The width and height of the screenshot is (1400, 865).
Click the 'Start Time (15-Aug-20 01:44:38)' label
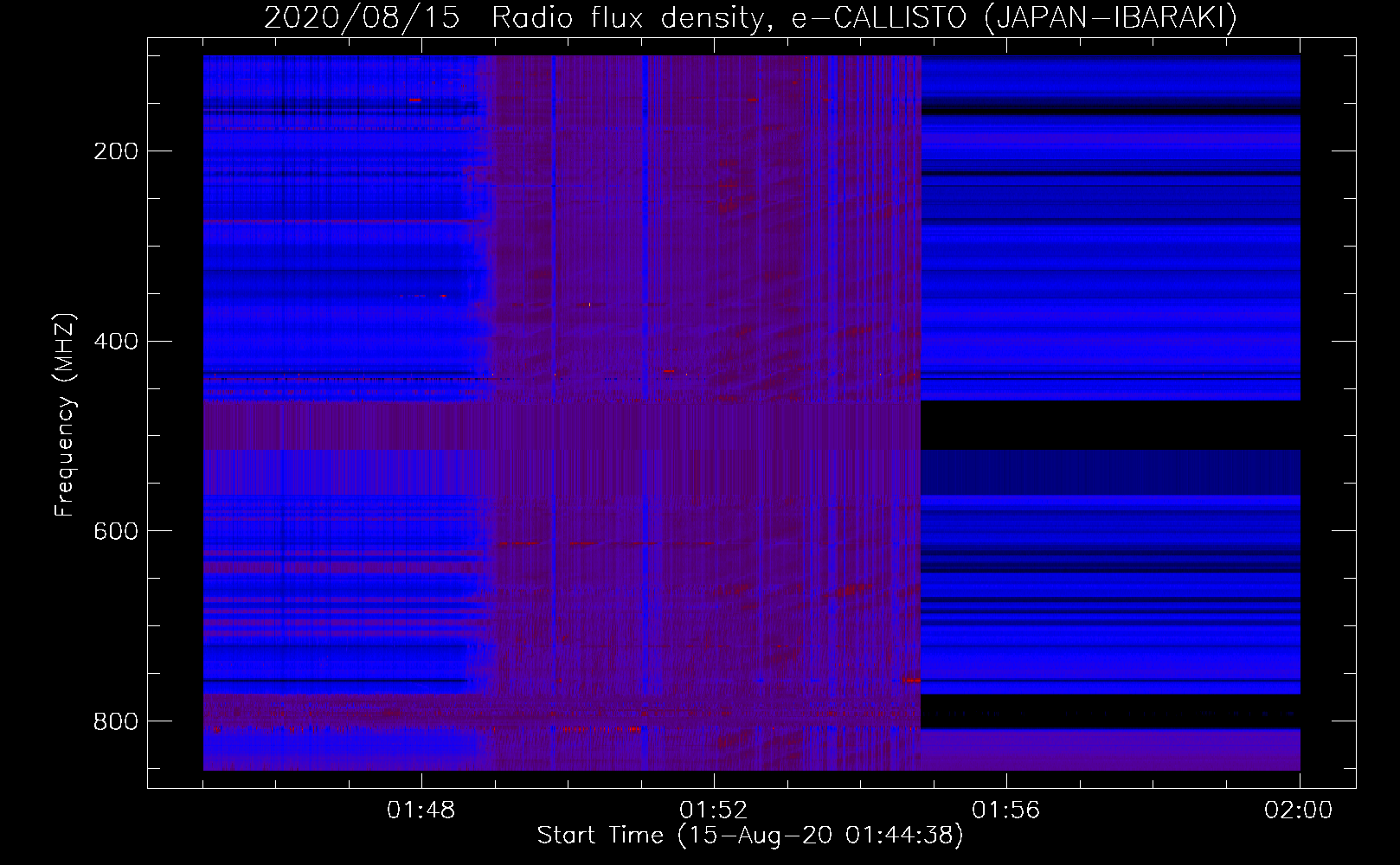point(750,836)
